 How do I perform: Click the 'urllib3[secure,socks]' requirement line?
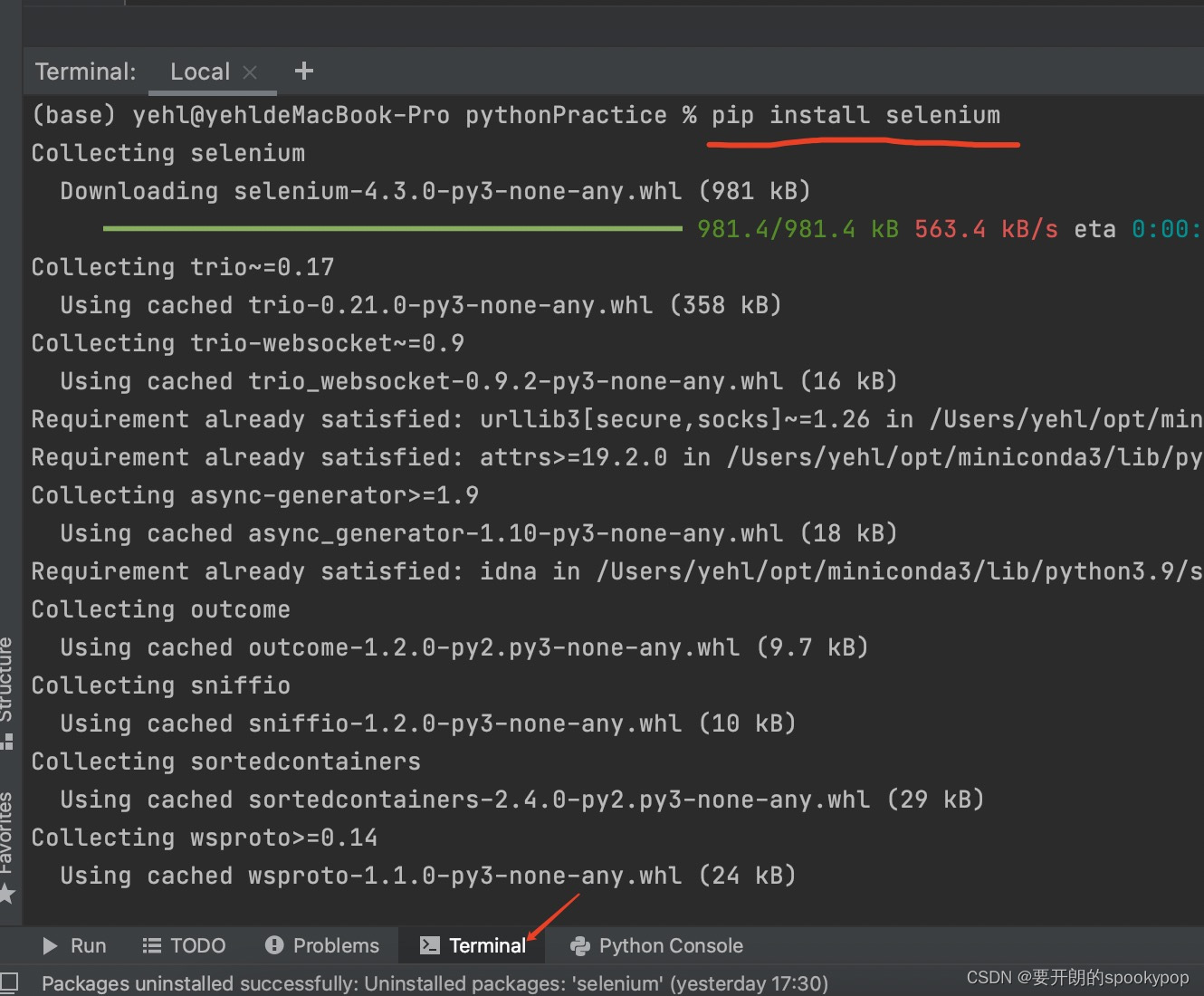pos(617,419)
